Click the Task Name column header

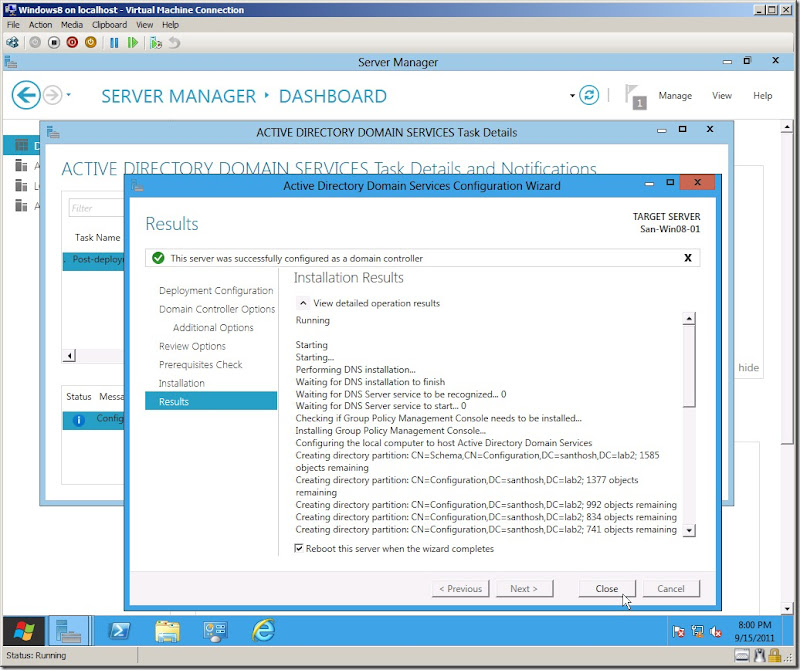pyautogui.click(x=97, y=237)
